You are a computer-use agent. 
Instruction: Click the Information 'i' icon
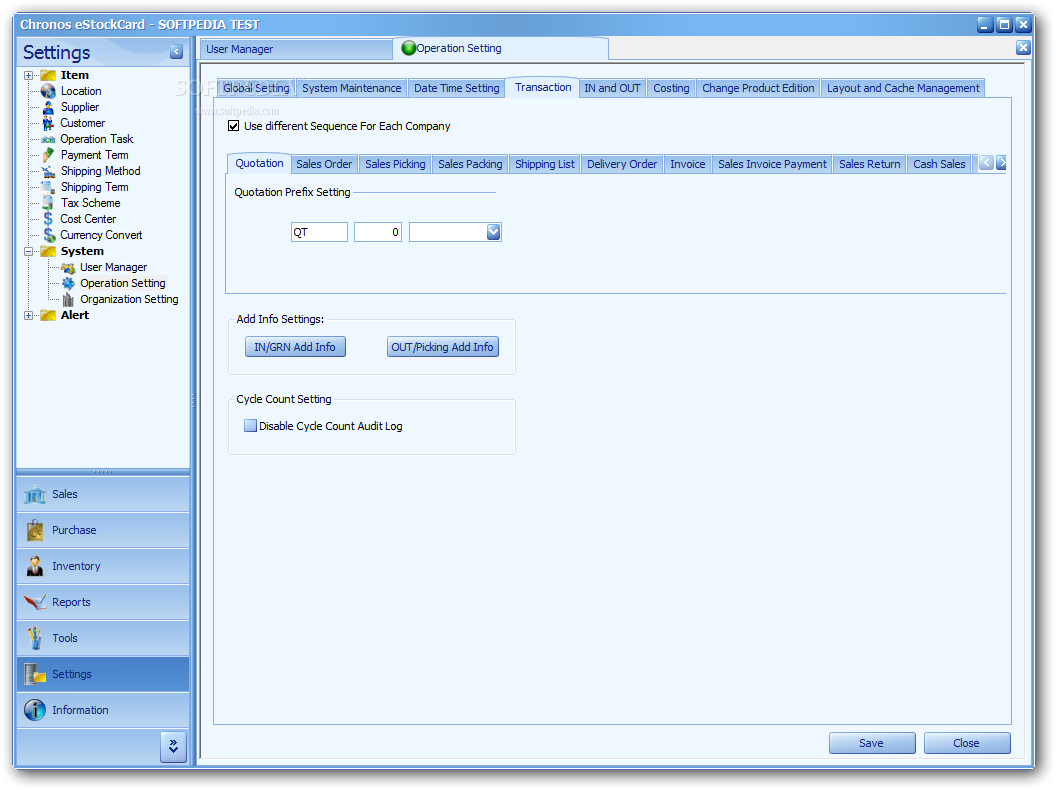pos(34,710)
